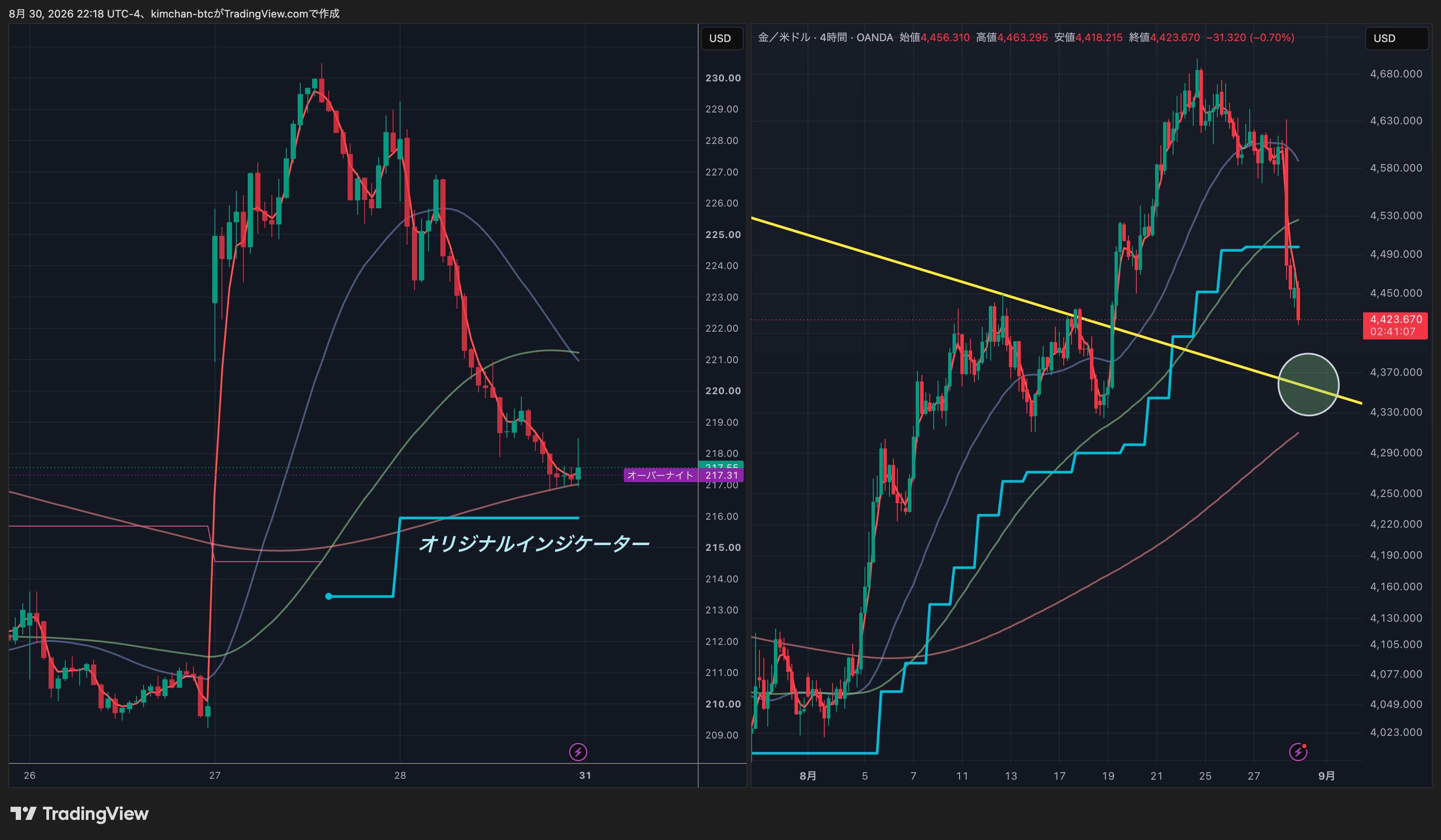Click the 4,530.000 price level on gold axis
This screenshot has height=840, width=1441.
click(x=1396, y=215)
